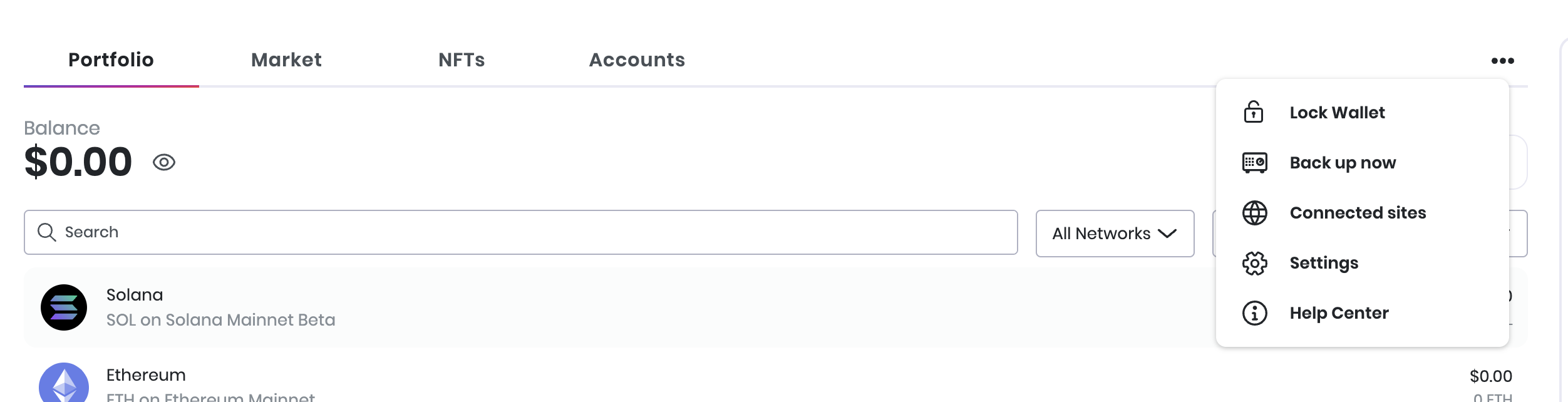The width and height of the screenshot is (1568, 402).
Task: Open Help Center from the menu
Action: pyautogui.click(x=1339, y=313)
